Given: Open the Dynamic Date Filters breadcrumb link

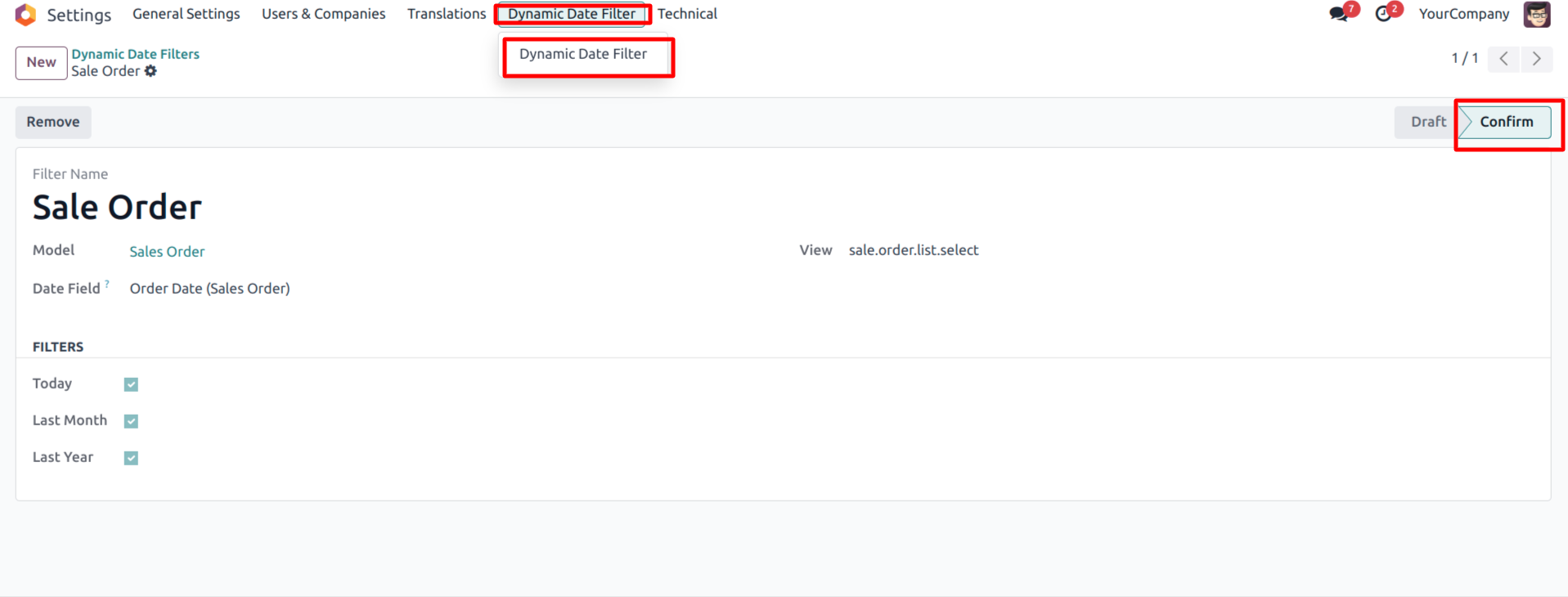Looking at the screenshot, I should point(135,54).
